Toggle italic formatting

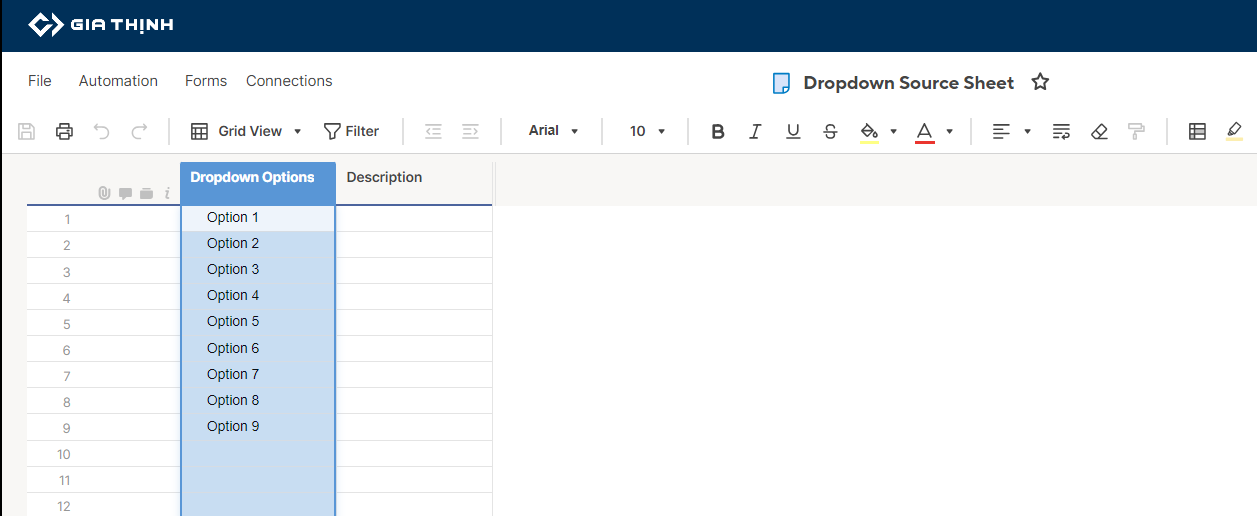[755, 131]
